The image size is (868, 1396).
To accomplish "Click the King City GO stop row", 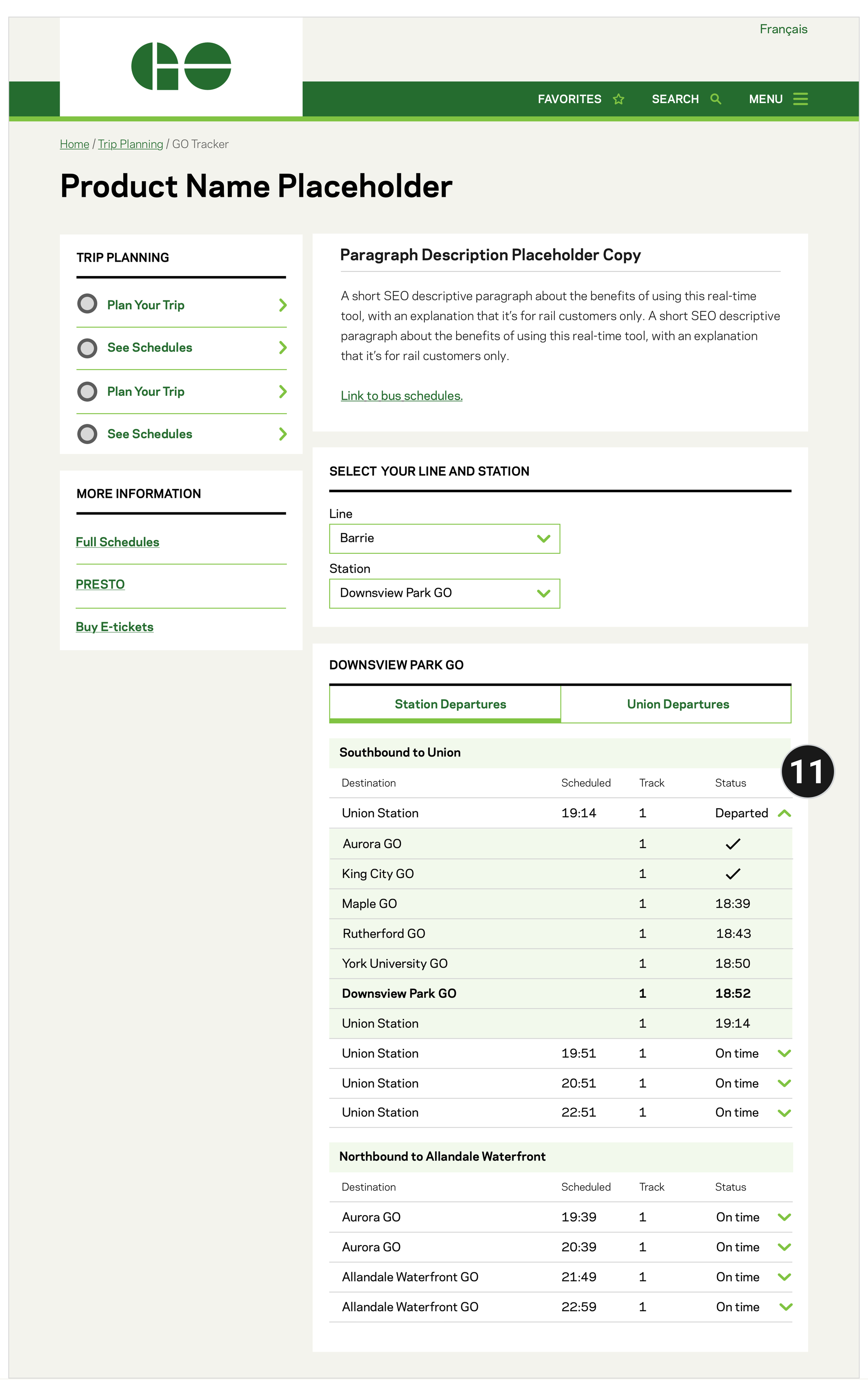I will pos(560,873).
